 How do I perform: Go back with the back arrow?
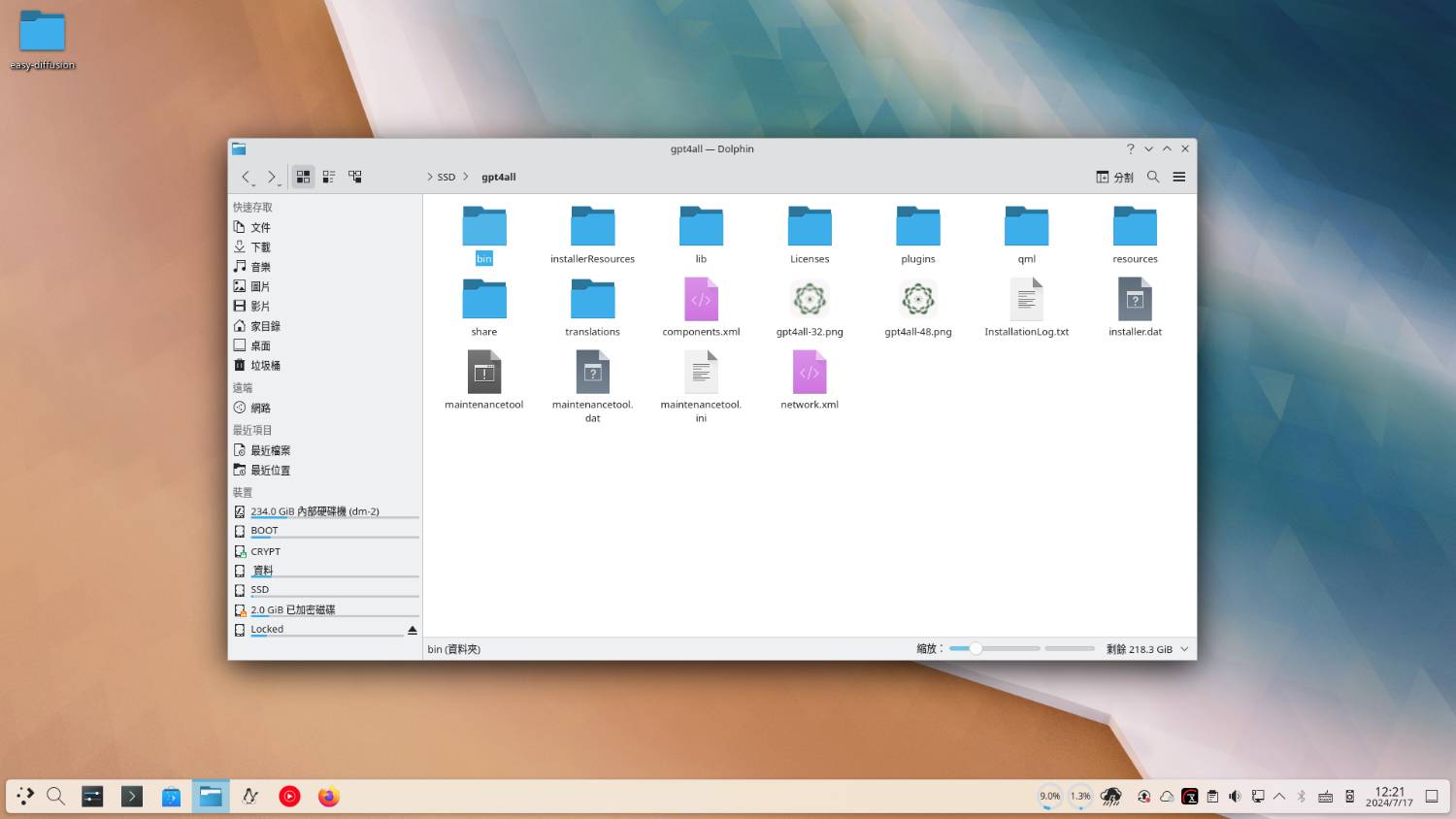(x=247, y=177)
